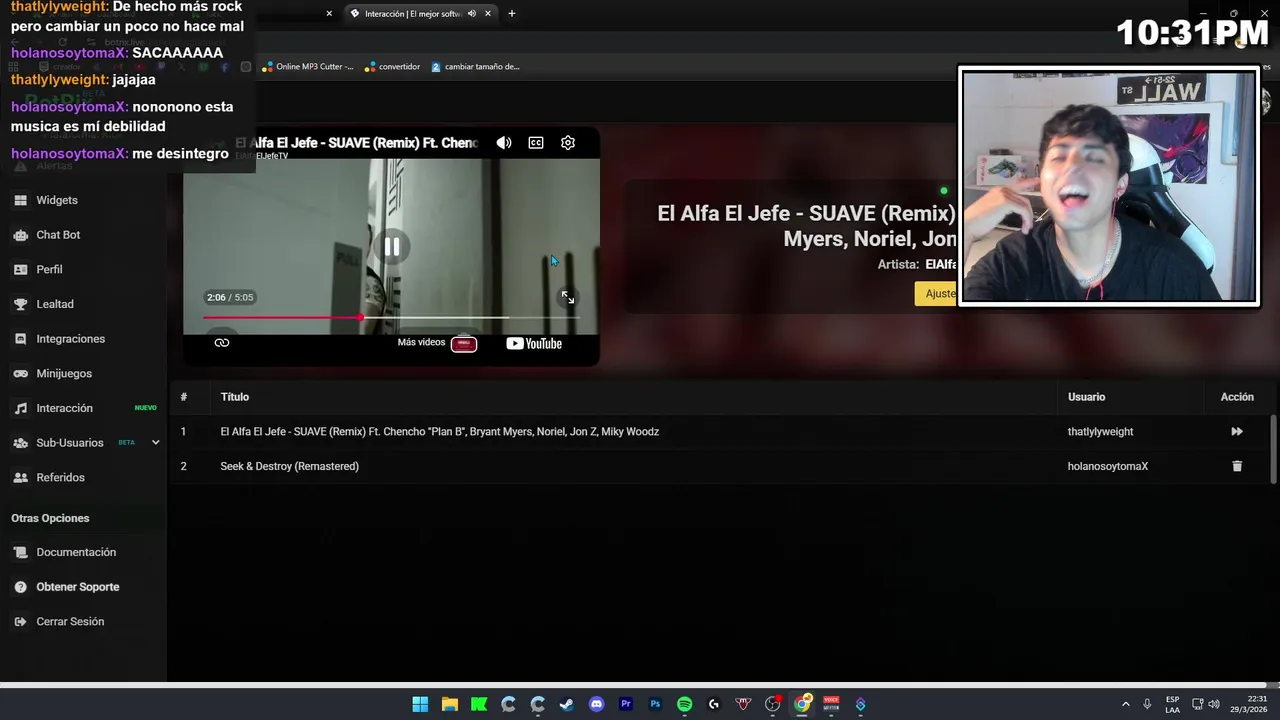This screenshot has width=1280, height=720.
Task: Open Widgets in the sidebar
Action: pyautogui.click(x=57, y=200)
